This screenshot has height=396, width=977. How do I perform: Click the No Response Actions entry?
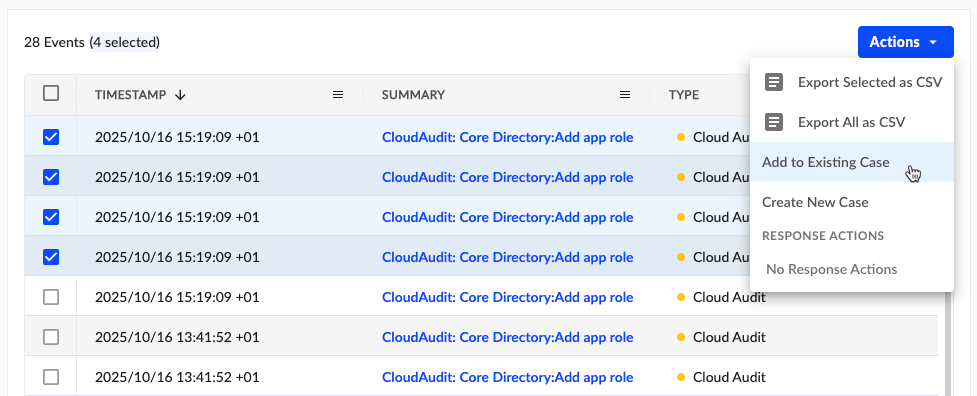831,269
